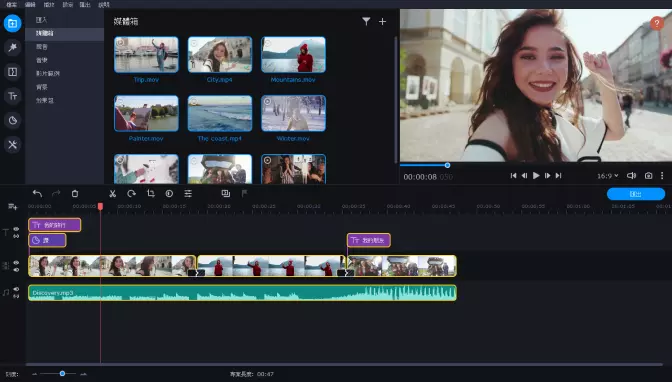This screenshot has height=382, width=672.
Task: Select the highlighted media bin sidebar tab
Action: [64, 33]
